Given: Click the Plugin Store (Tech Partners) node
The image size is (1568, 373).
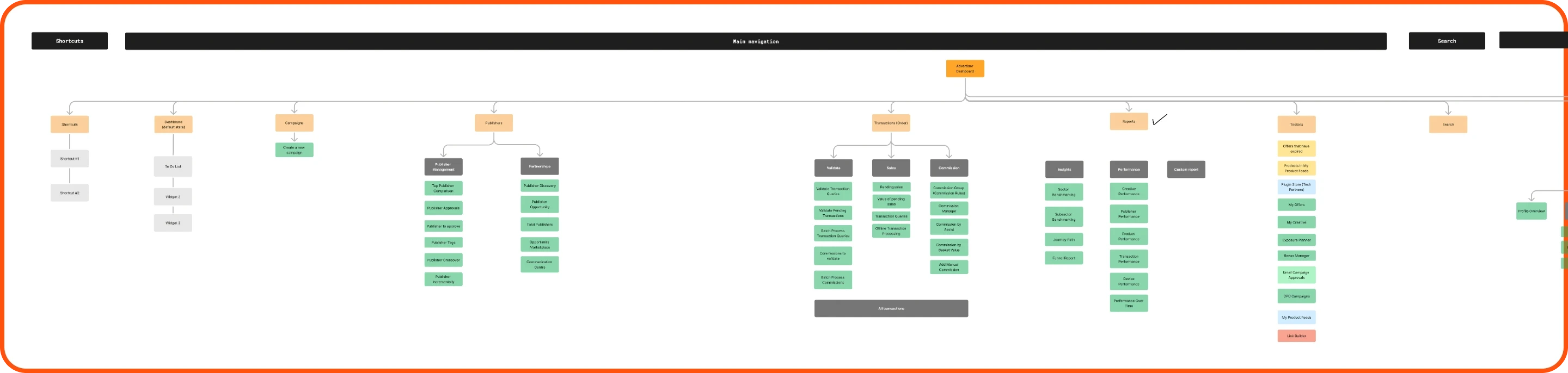Looking at the screenshot, I should coord(1296,187).
